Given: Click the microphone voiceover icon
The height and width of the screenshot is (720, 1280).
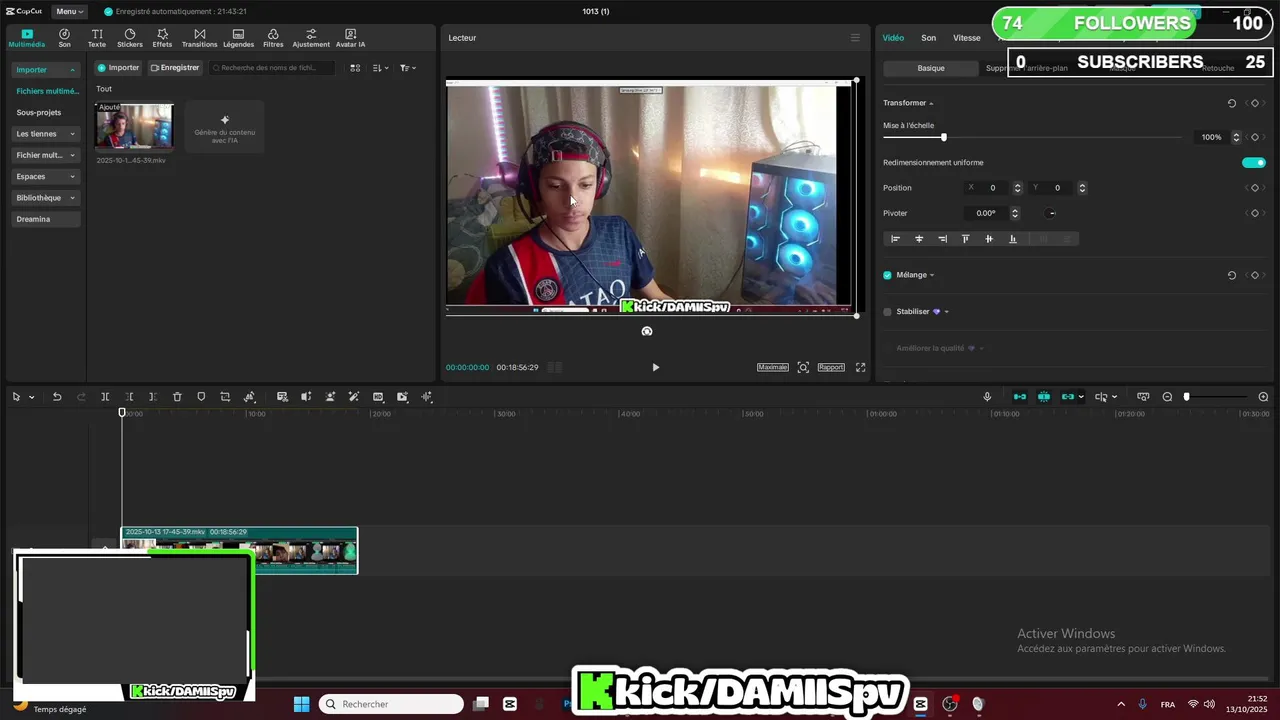Looking at the screenshot, I should point(987,397).
